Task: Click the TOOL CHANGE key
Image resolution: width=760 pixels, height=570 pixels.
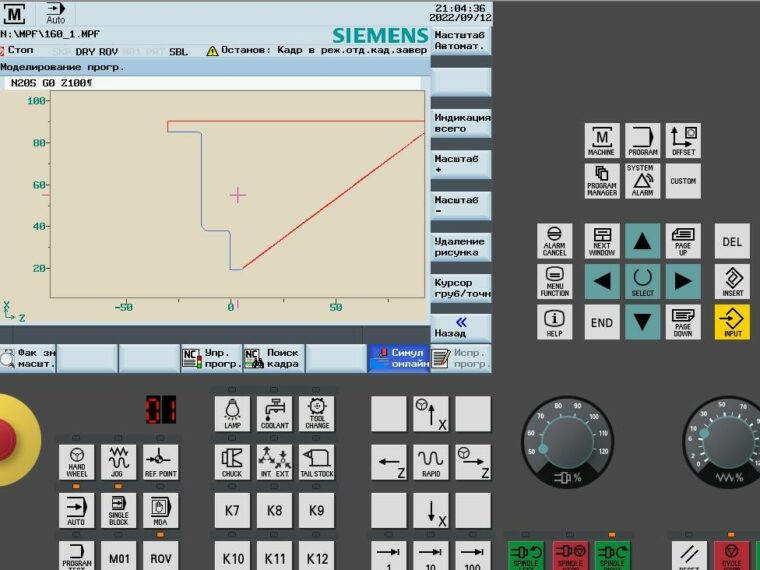Action: tap(317, 414)
